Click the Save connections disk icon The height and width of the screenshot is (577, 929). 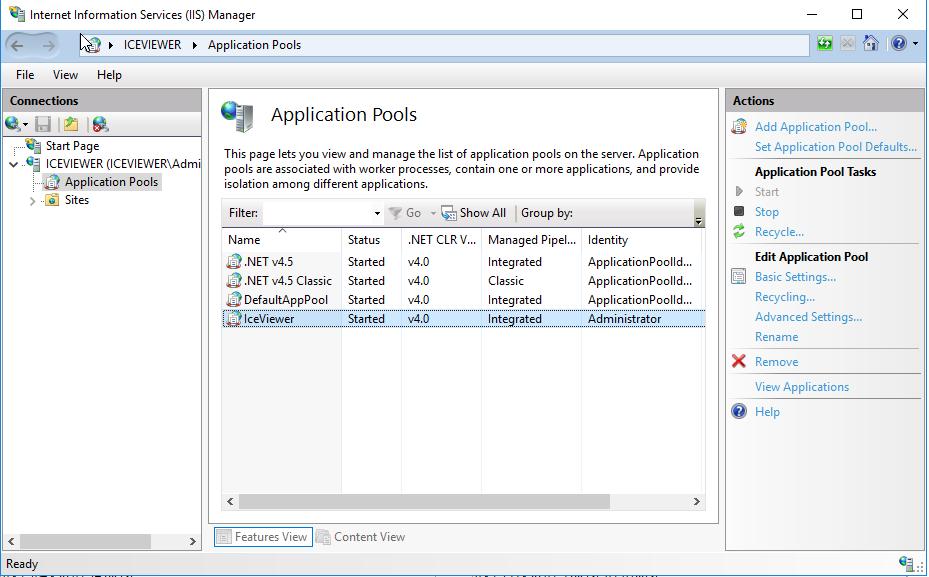(x=43, y=124)
